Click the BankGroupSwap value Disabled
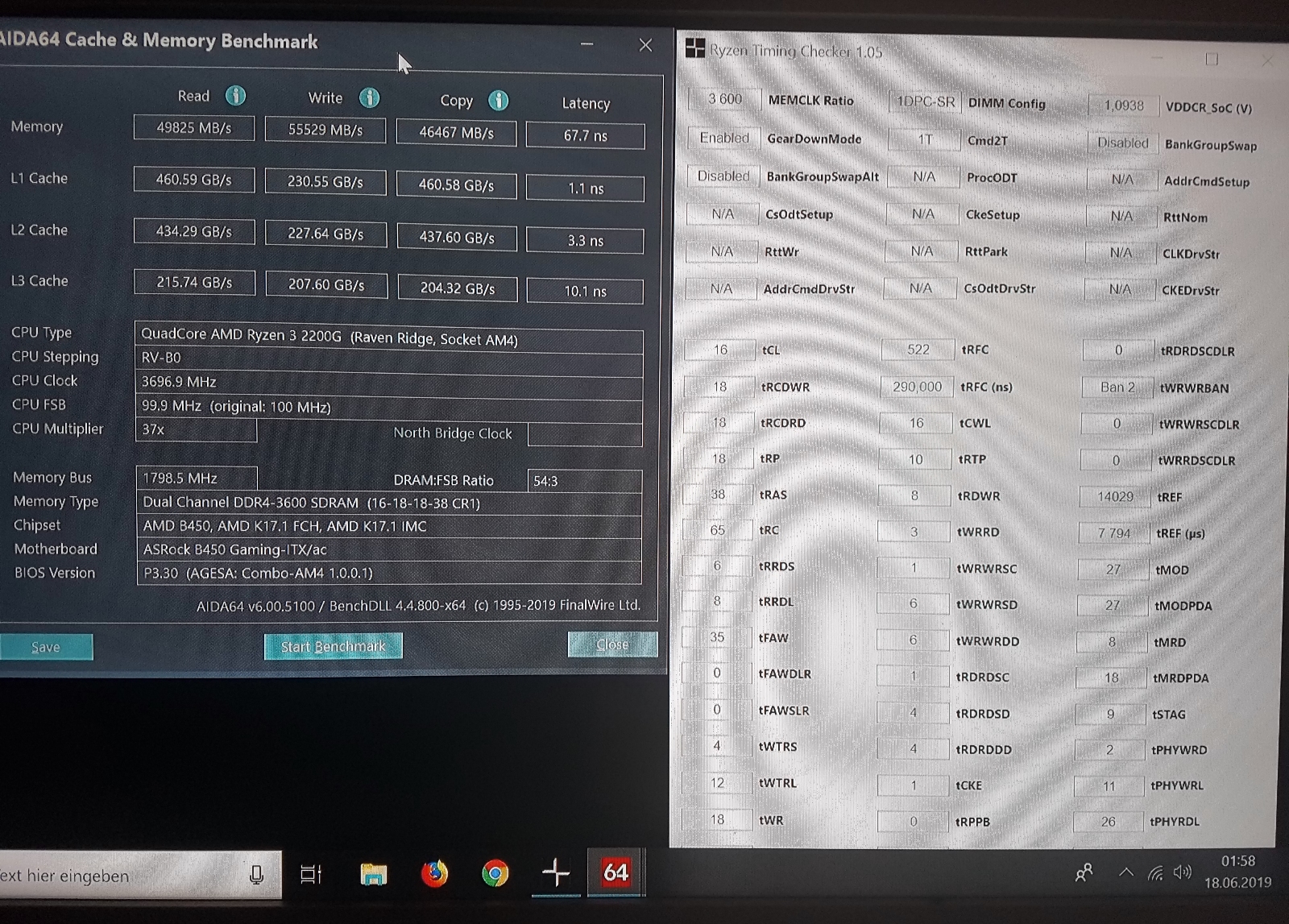Viewport: 1289px width, 924px height. point(1123,143)
